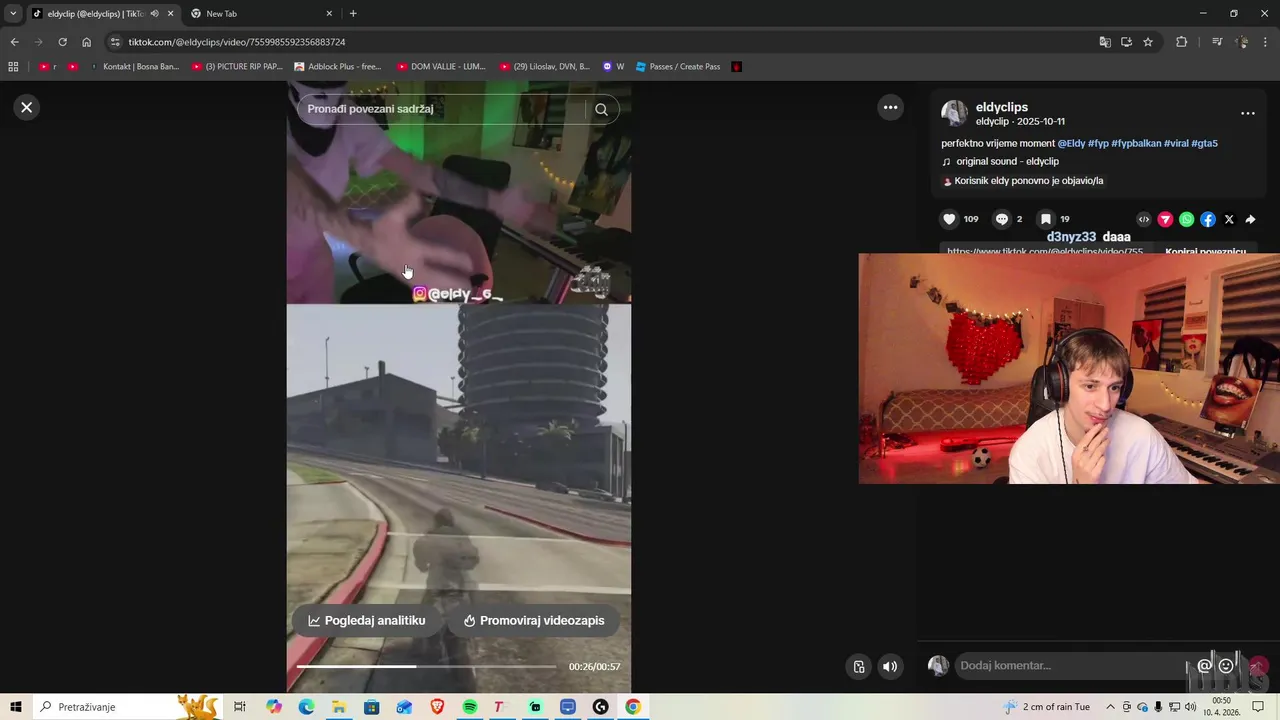Open the (29) Liloslav, DVN, B... bookmark

pyautogui.click(x=545, y=67)
